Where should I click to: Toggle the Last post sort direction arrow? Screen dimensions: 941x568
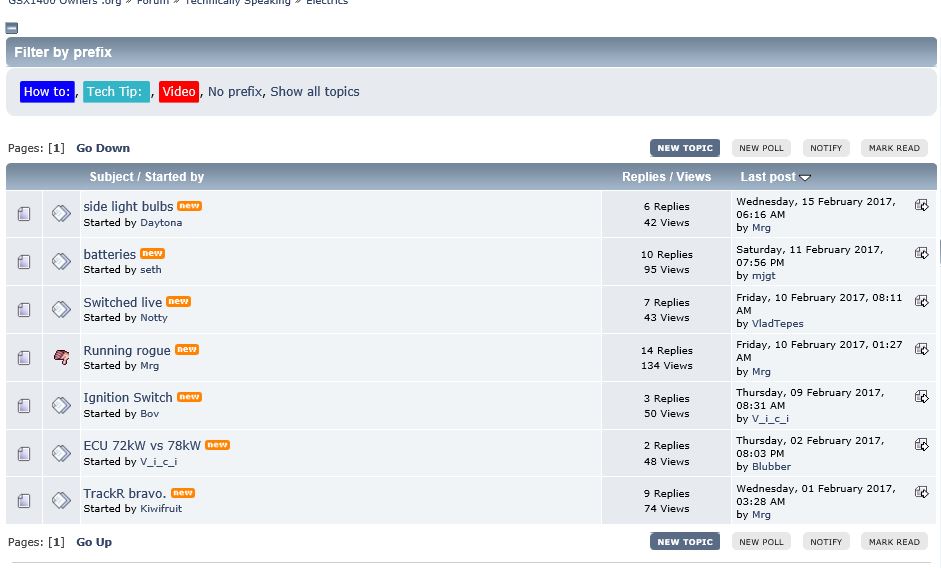click(x=805, y=178)
